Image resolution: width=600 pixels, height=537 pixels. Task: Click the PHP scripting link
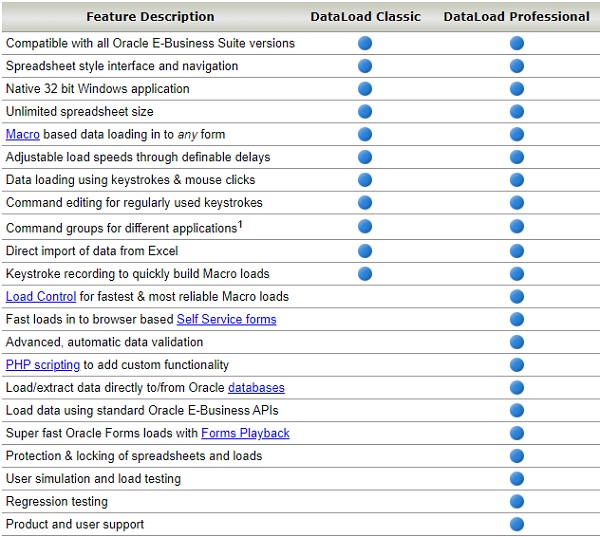click(x=42, y=365)
